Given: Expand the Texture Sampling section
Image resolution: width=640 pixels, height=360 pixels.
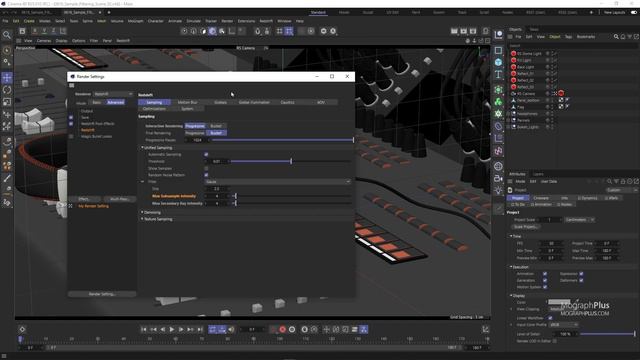Looking at the screenshot, I should click(142, 219).
